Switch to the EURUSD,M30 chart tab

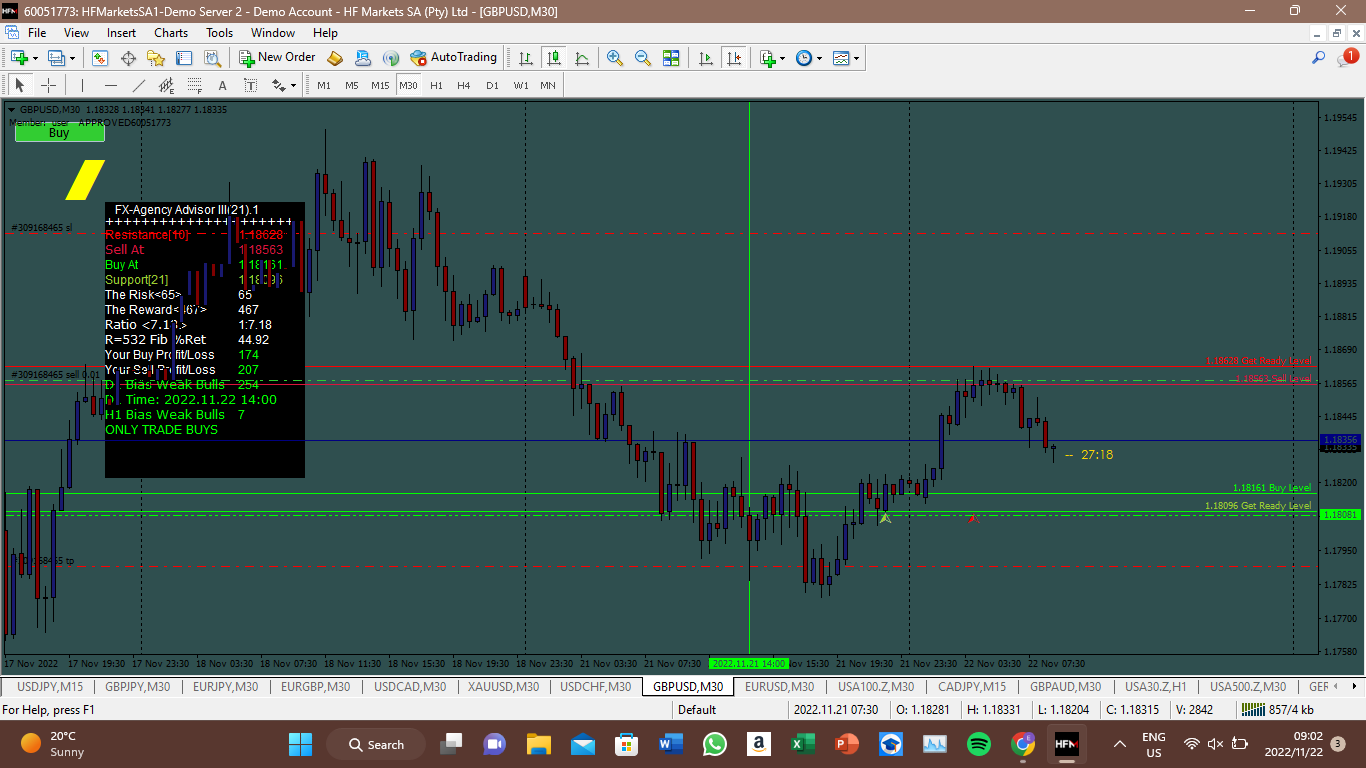click(x=779, y=687)
